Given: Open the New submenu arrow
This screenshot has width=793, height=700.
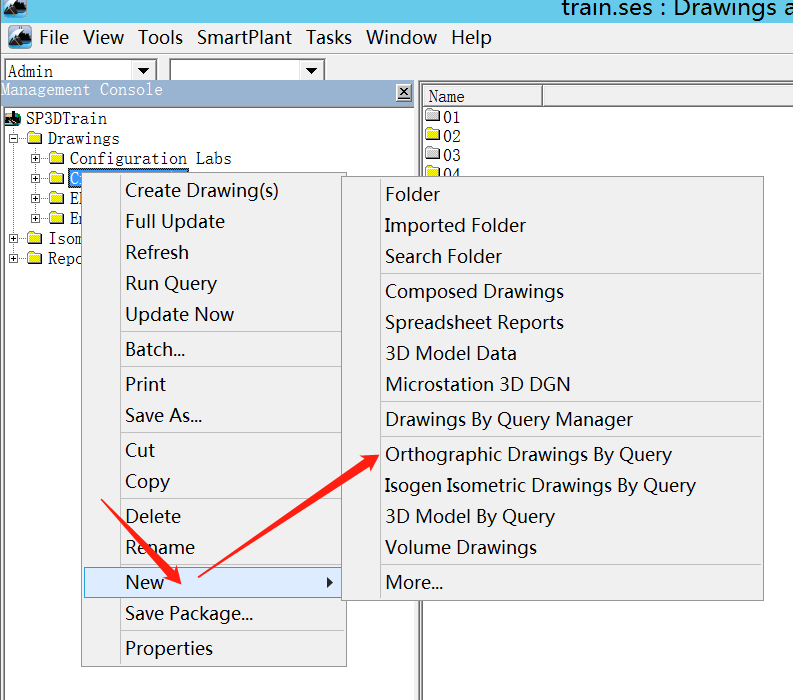Looking at the screenshot, I should 330,583.
